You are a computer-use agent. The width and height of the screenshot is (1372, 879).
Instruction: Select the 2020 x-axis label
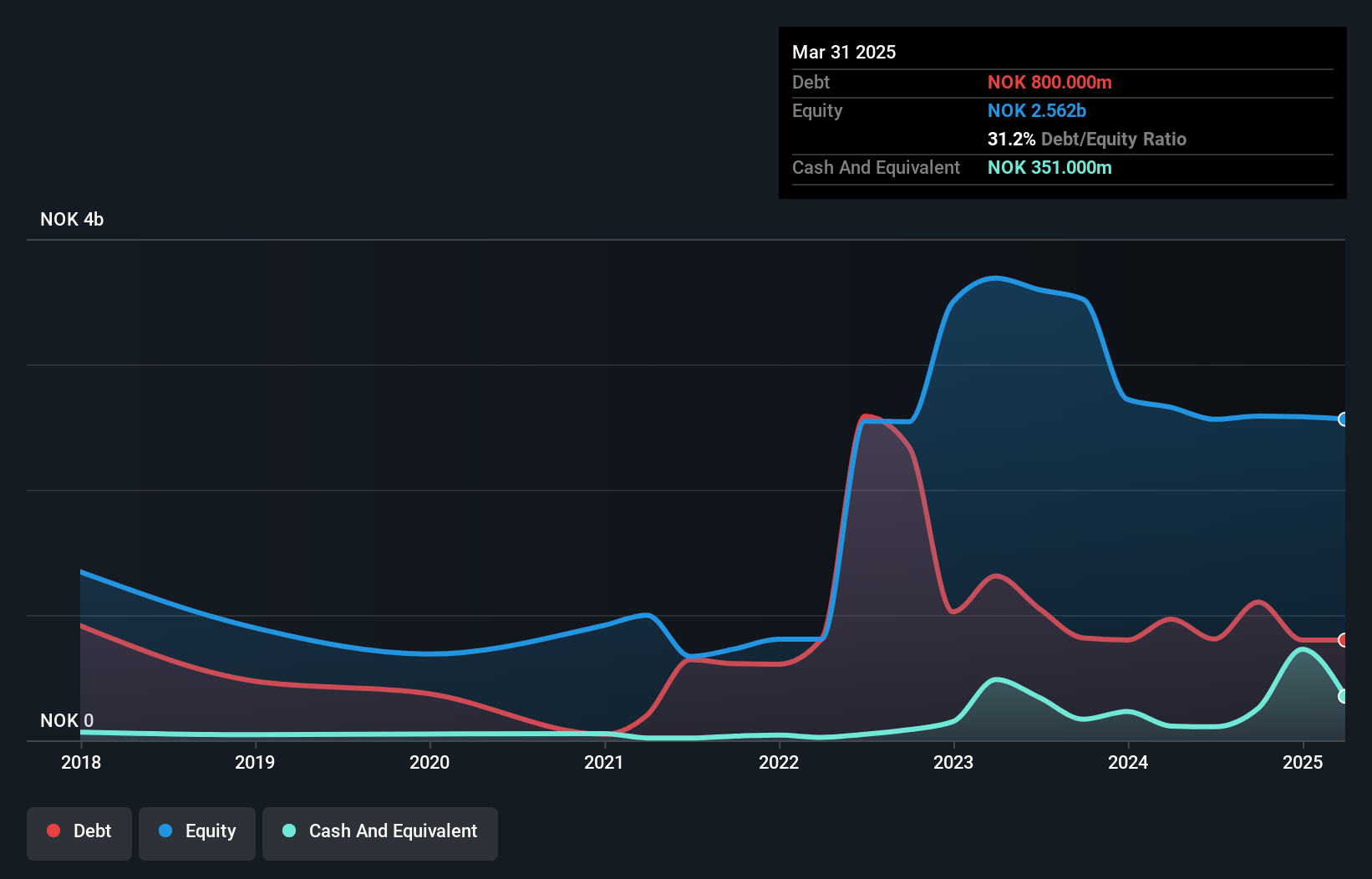(x=429, y=762)
